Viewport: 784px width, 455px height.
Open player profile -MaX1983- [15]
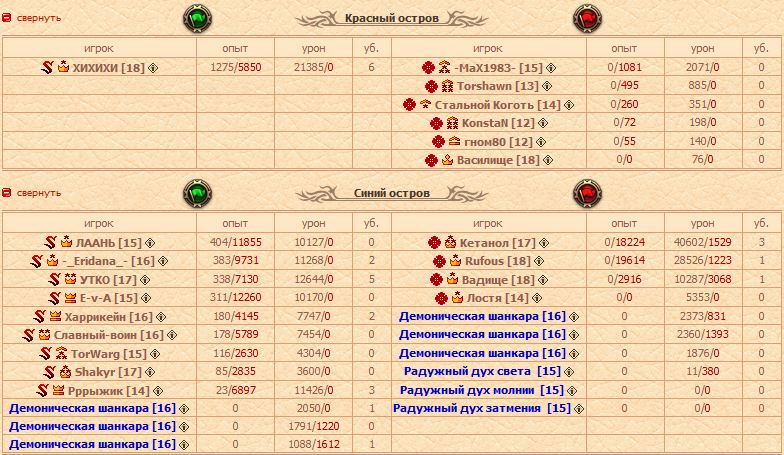point(498,68)
